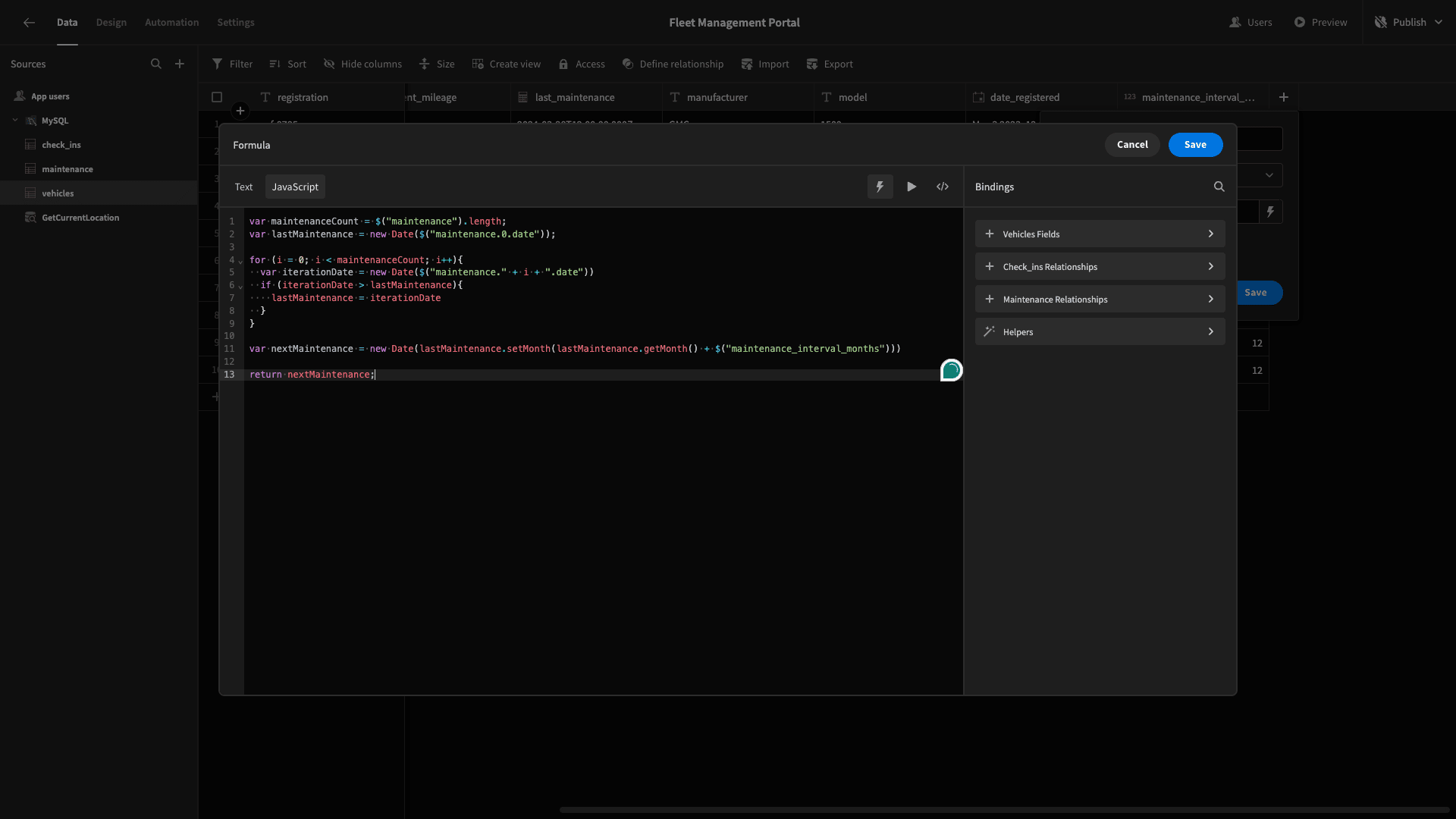Image resolution: width=1456 pixels, height=819 pixels.
Task: Click Export in toolbar
Action: coord(830,64)
